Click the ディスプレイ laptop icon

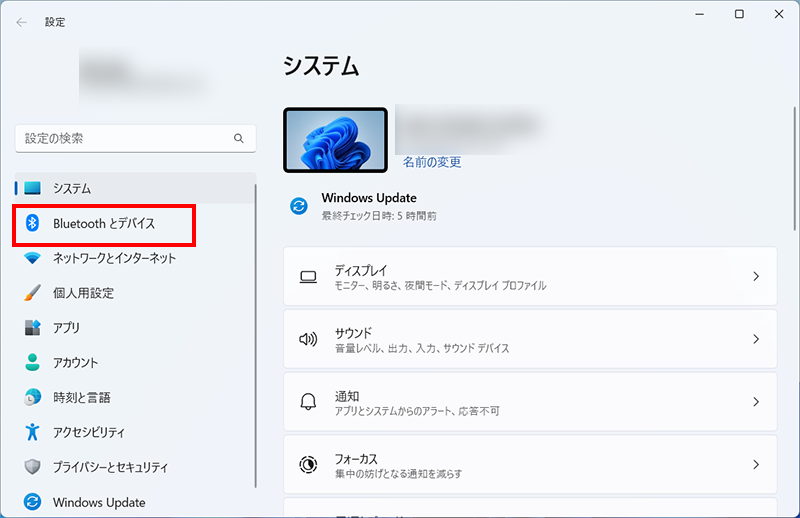coord(308,277)
